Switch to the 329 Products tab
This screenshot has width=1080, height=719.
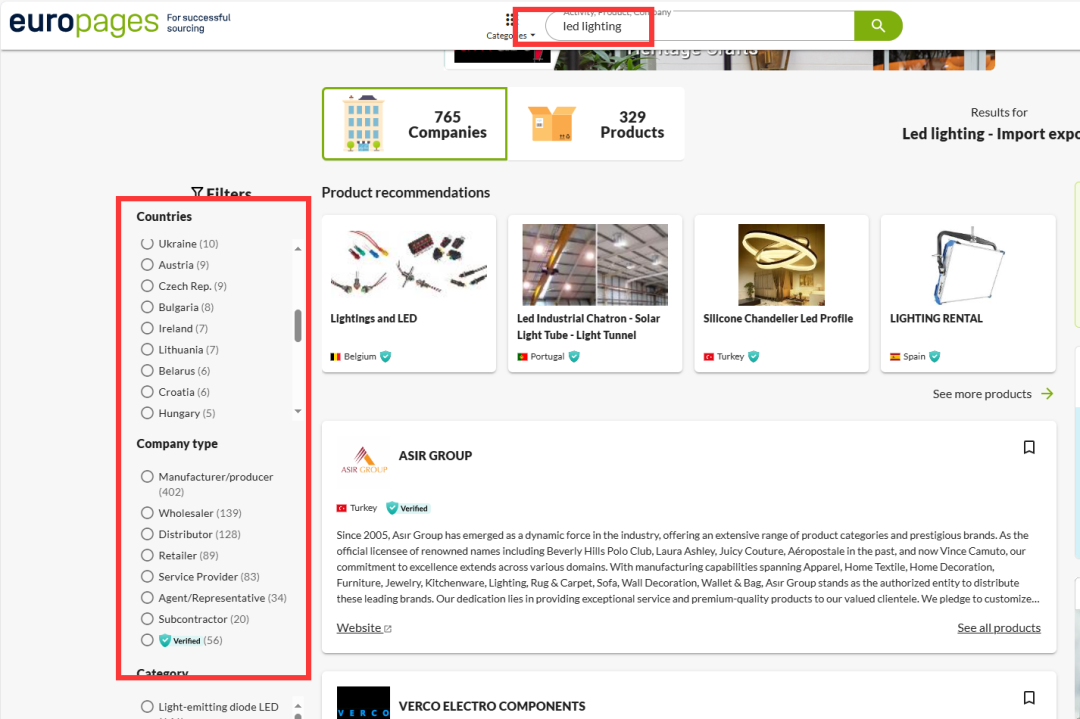click(596, 124)
